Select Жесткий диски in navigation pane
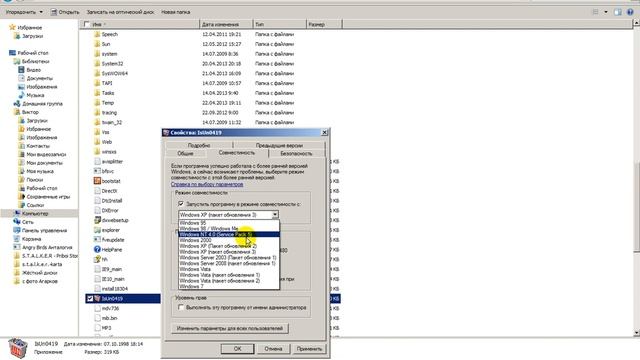 click(x=40, y=273)
